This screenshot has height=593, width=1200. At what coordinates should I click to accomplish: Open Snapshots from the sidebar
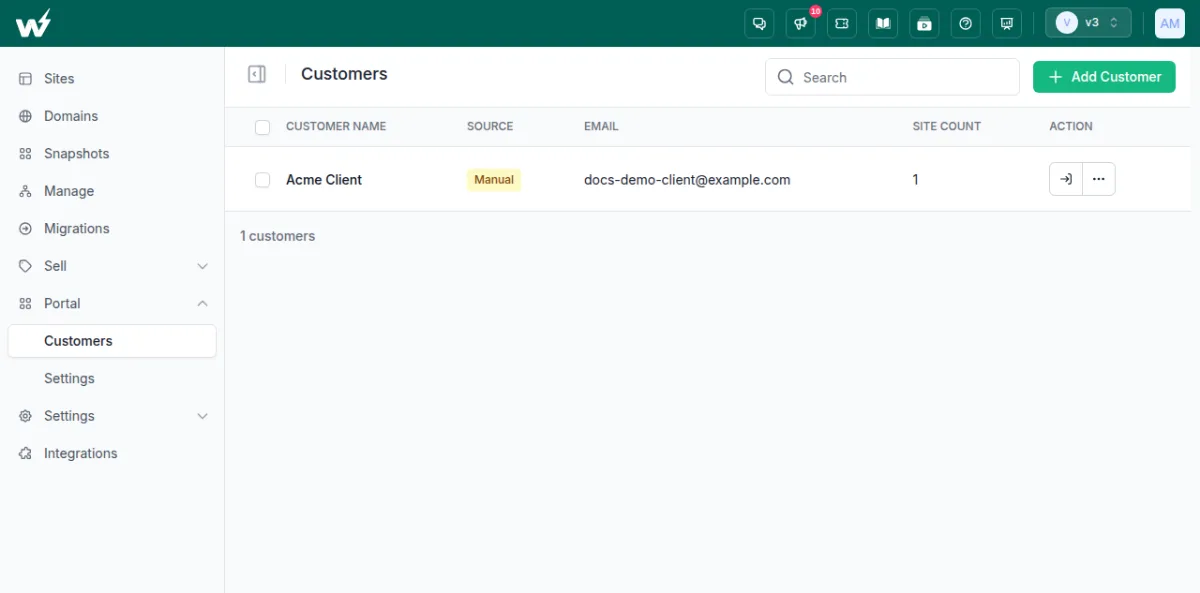[112, 153]
